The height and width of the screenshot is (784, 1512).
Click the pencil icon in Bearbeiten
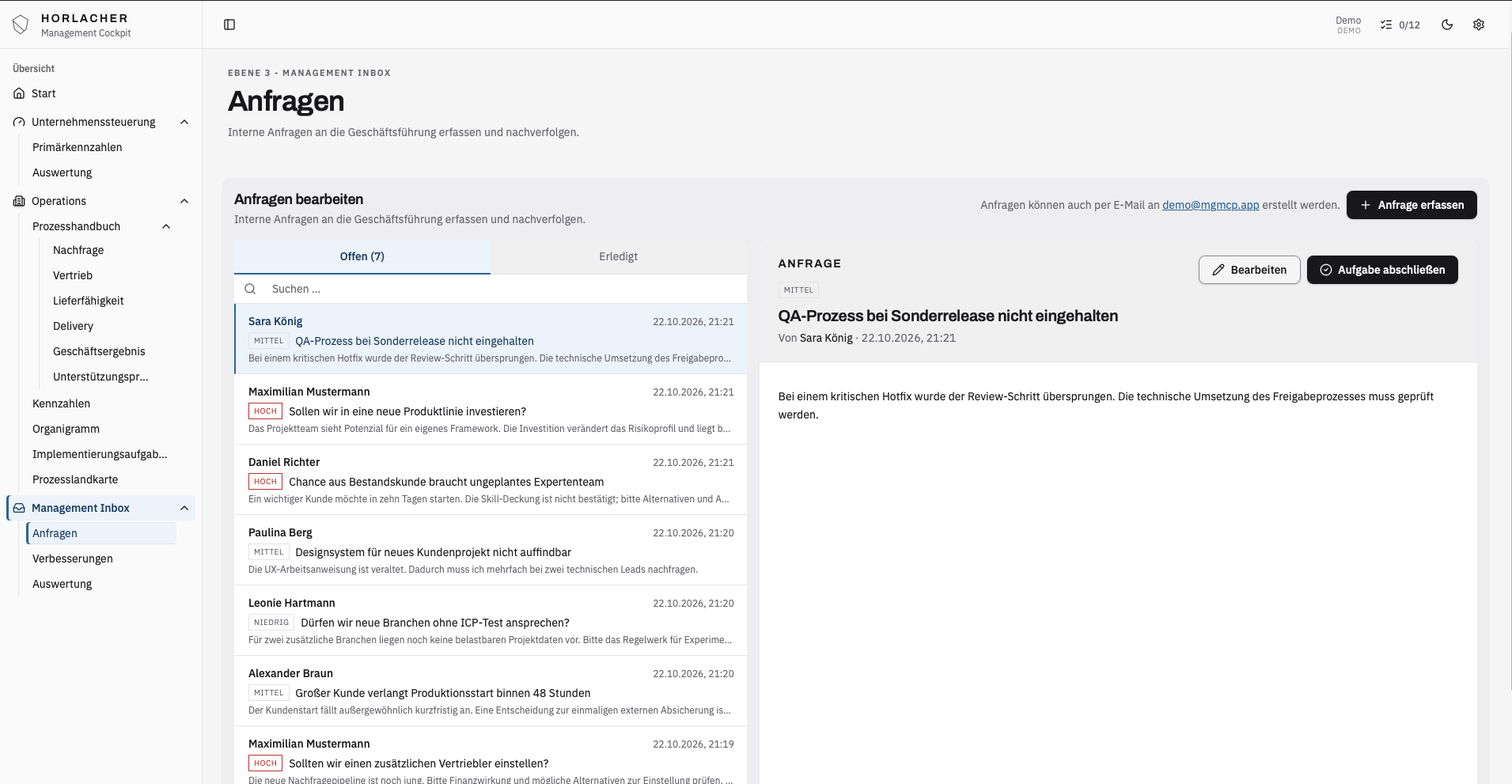point(1218,270)
